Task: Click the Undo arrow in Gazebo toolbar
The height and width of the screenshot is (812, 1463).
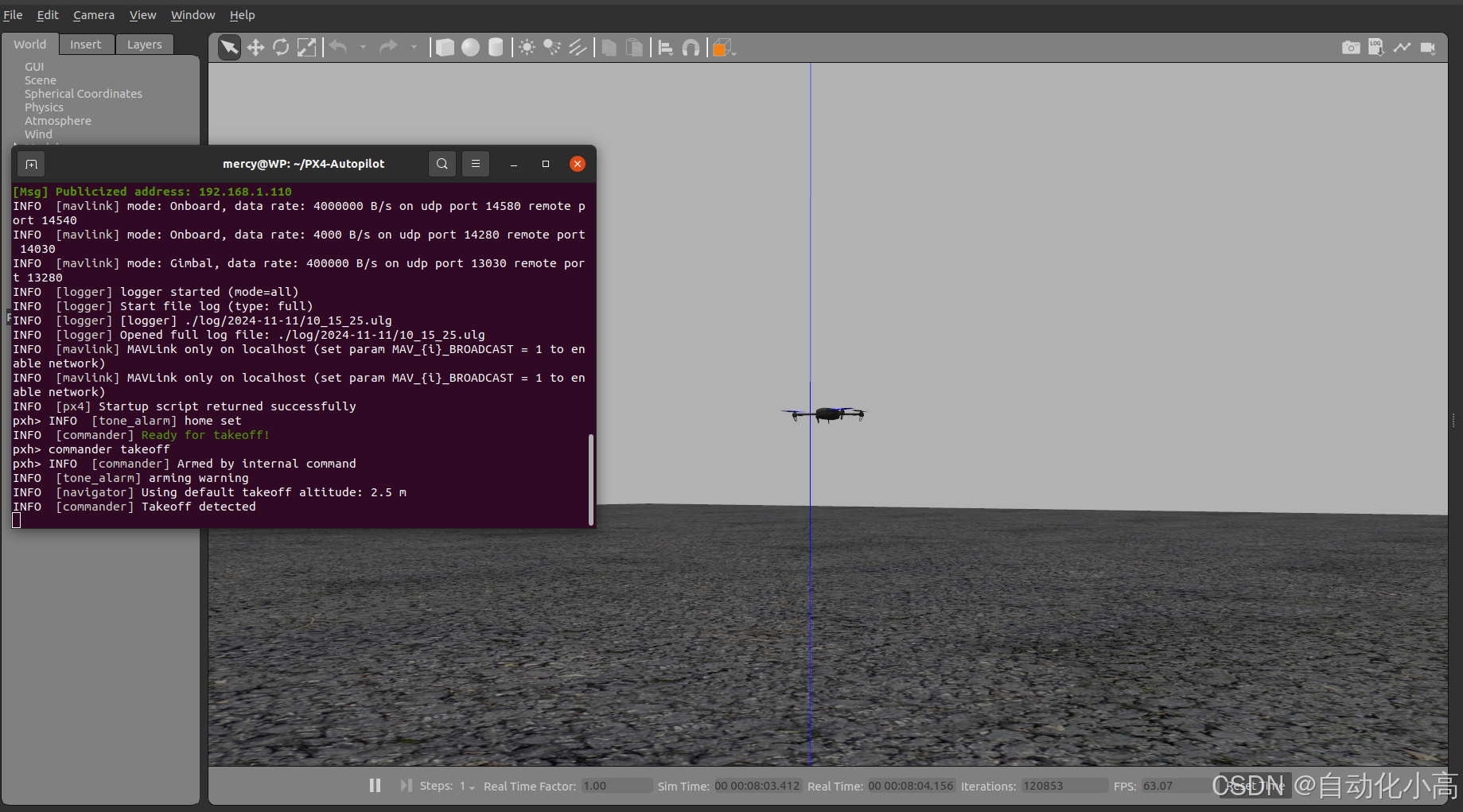Action: pos(338,48)
